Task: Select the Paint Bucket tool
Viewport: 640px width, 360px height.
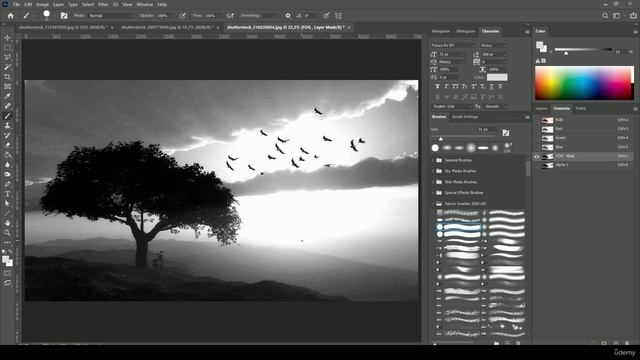Action: tap(7, 155)
